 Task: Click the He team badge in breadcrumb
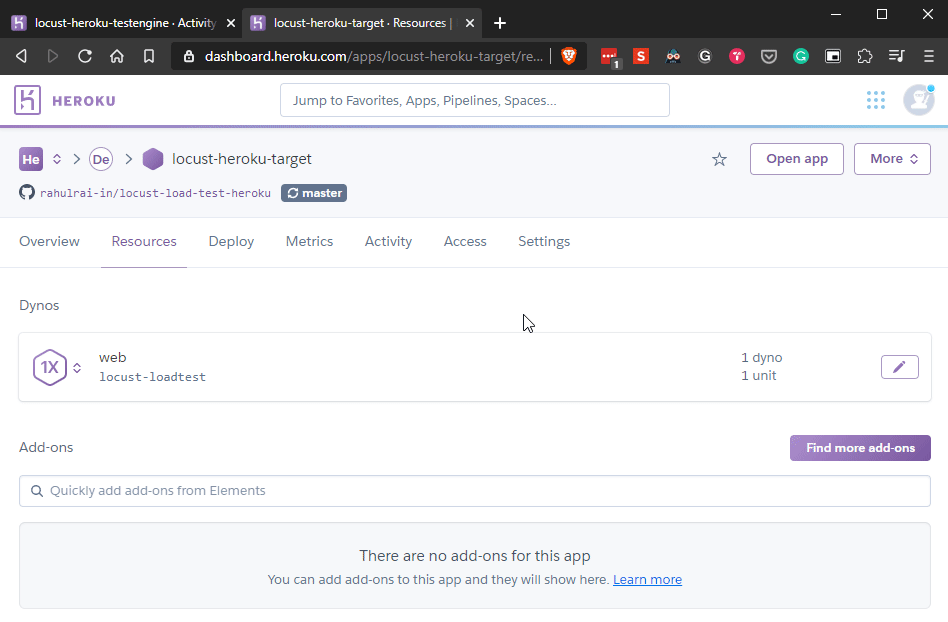click(x=31, y=159)
